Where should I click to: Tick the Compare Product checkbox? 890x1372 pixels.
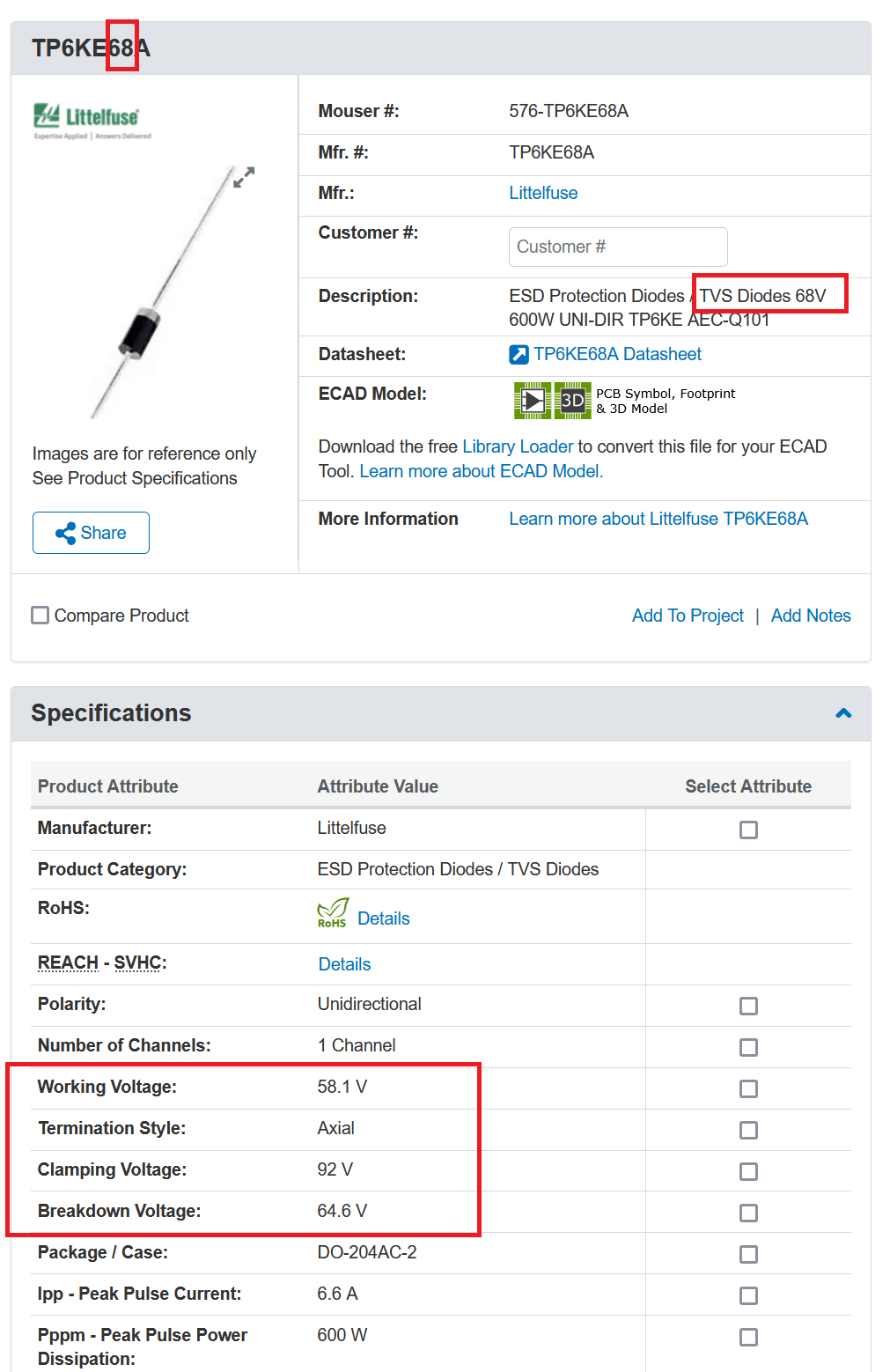[x=40, y=615]
